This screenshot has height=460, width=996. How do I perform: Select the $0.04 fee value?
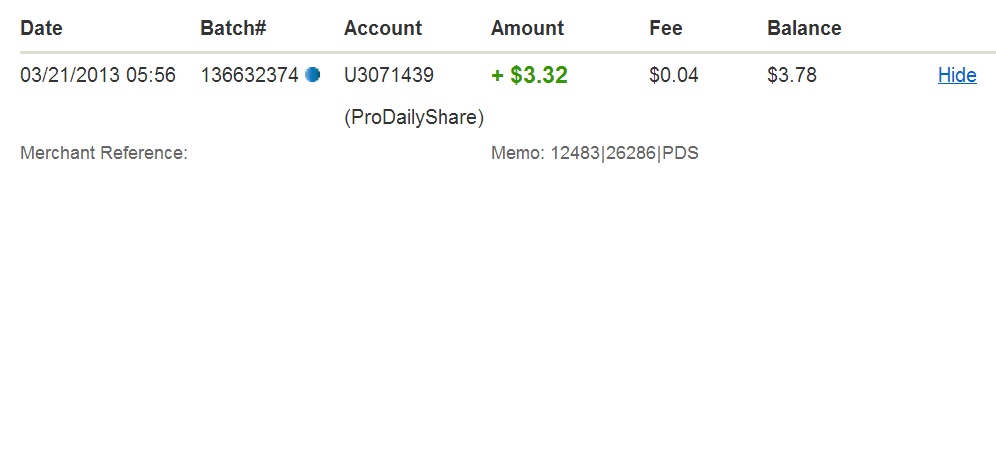[674, 75]
